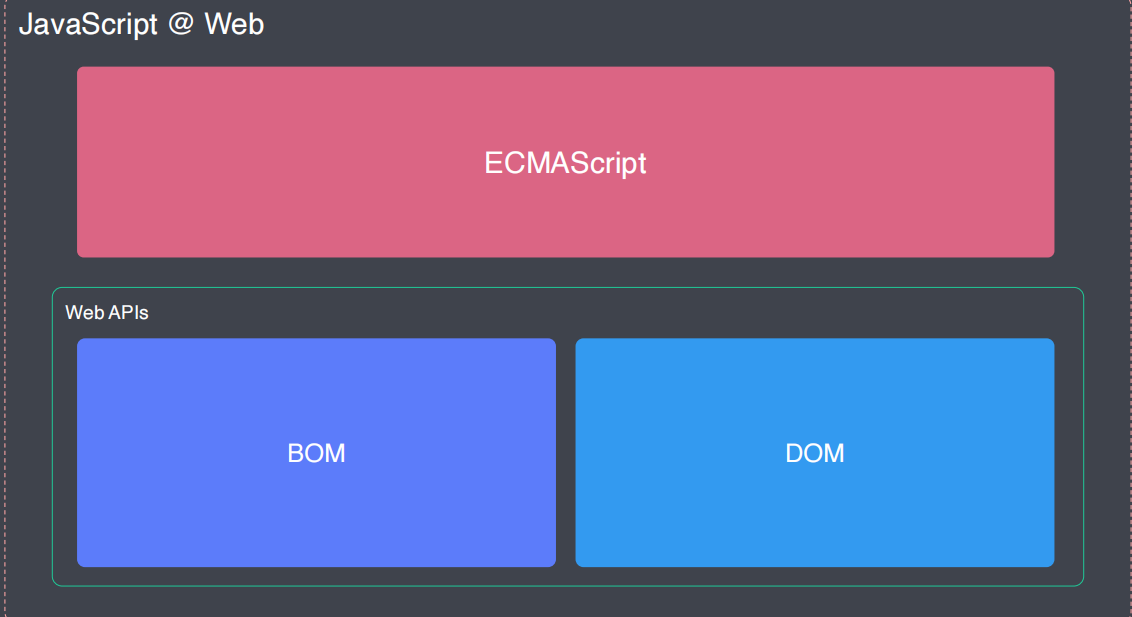Screen dimensions: 1132x617
Task: Click the "@" symbol in the title
Action: point(181,24)
